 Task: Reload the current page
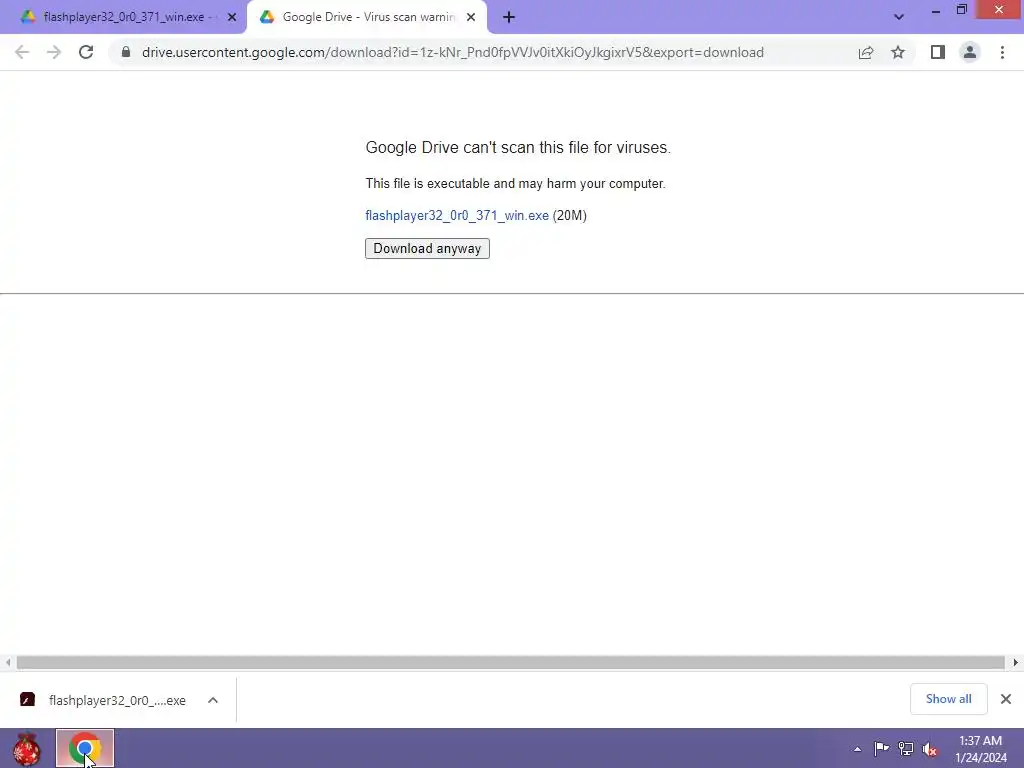tap(86, 52)
